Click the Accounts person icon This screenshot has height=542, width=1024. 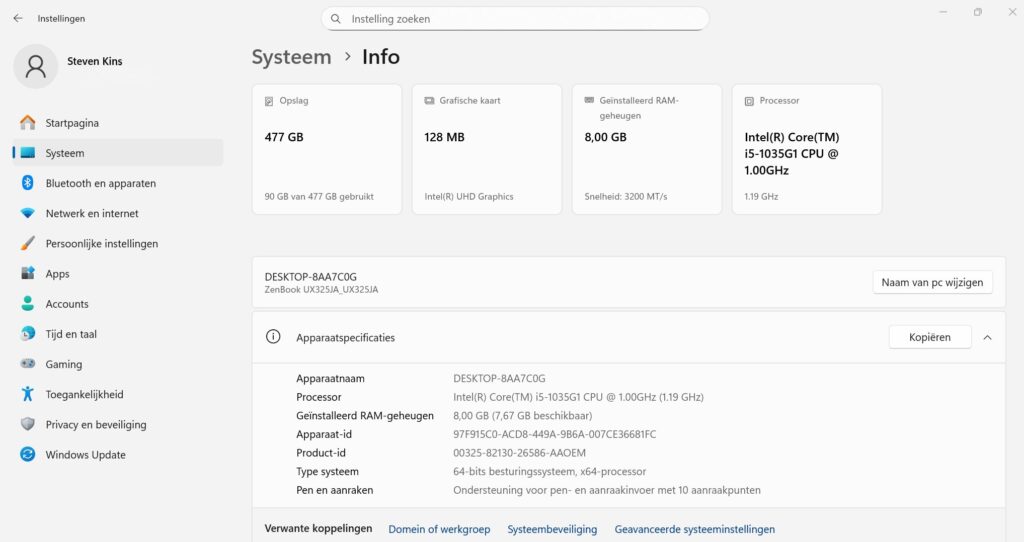27,304
